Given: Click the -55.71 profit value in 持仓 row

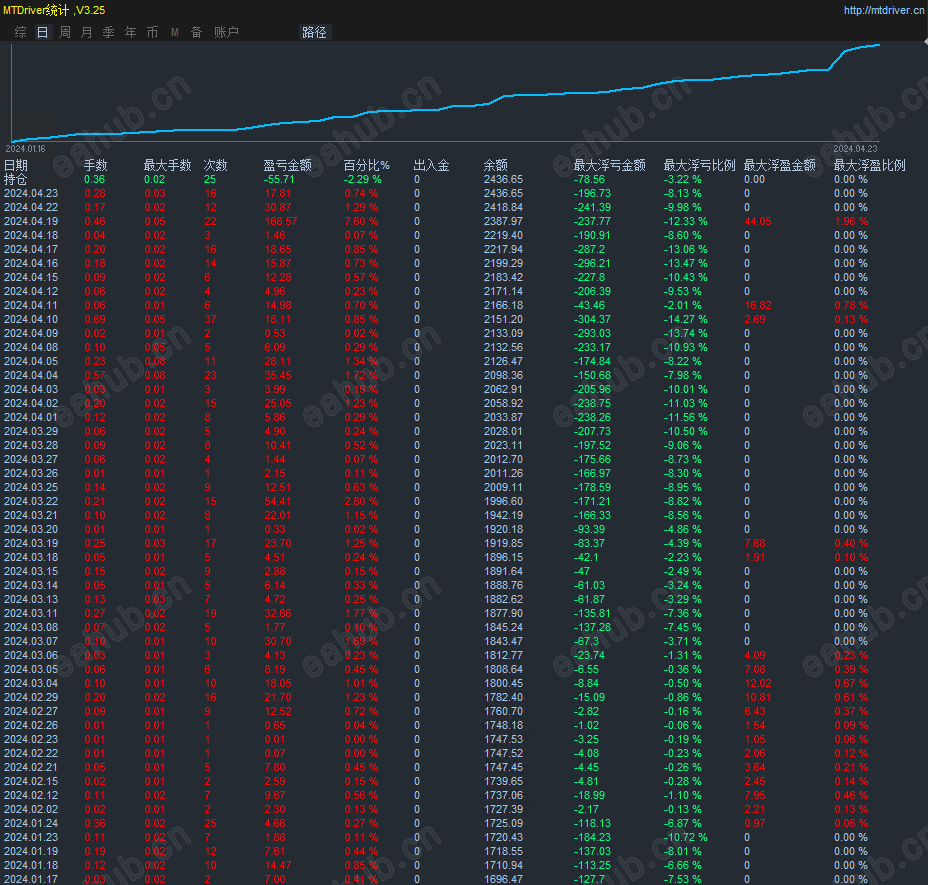Looking at the screenshot, I should [x=279, y=179].
